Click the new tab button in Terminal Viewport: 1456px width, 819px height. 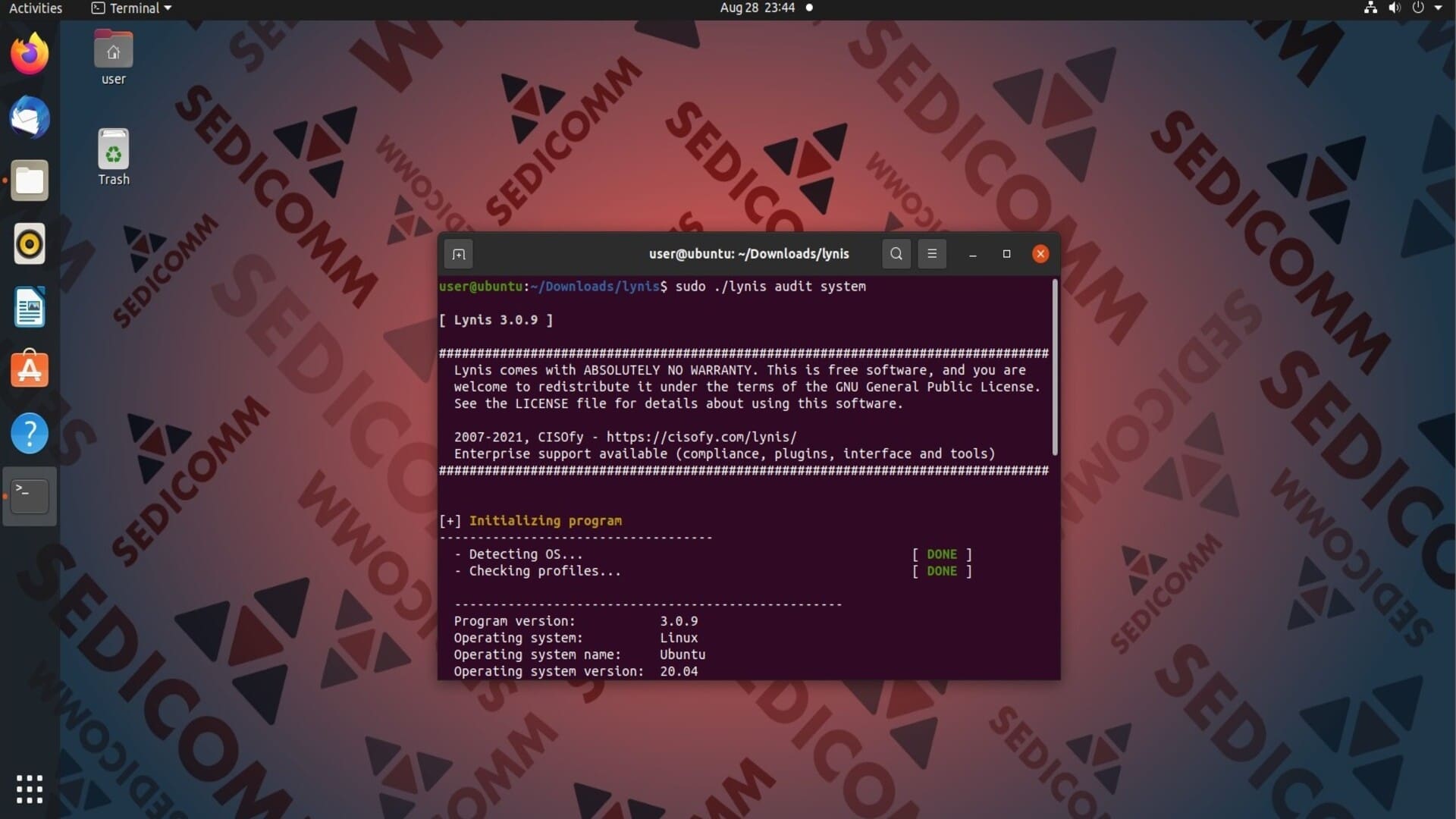pyautogui.click(x=459, y=254)
